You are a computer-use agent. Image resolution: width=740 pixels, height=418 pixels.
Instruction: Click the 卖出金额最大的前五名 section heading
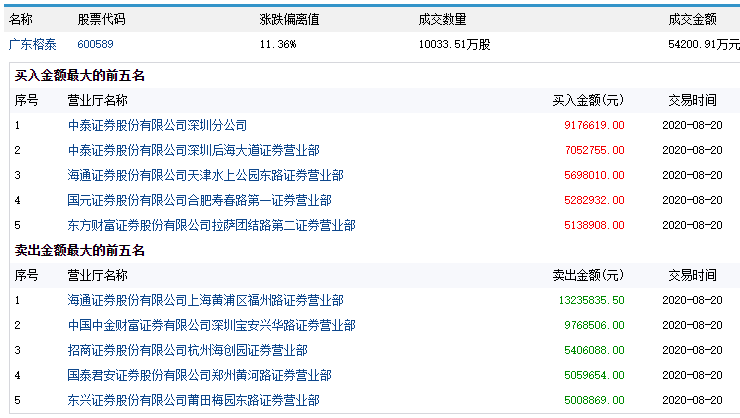(x=80, y=251)
